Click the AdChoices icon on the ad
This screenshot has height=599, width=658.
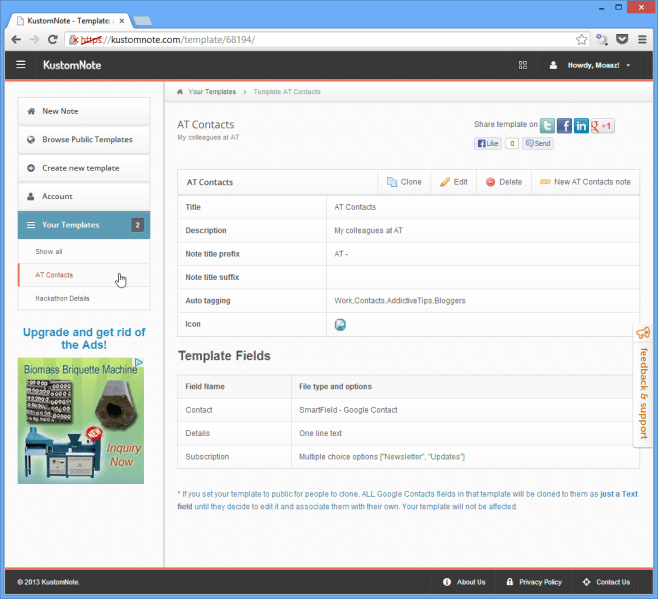(x=139, y=362)
